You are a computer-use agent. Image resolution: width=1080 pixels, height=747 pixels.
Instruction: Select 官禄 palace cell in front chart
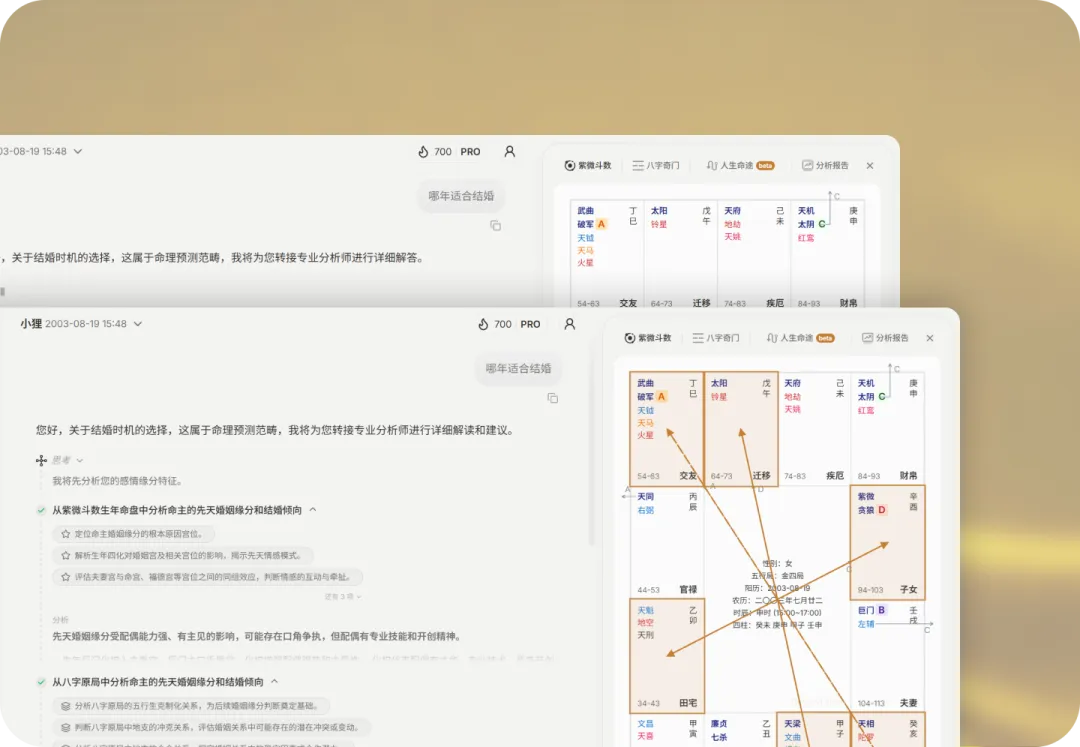(x=667, y=543)
